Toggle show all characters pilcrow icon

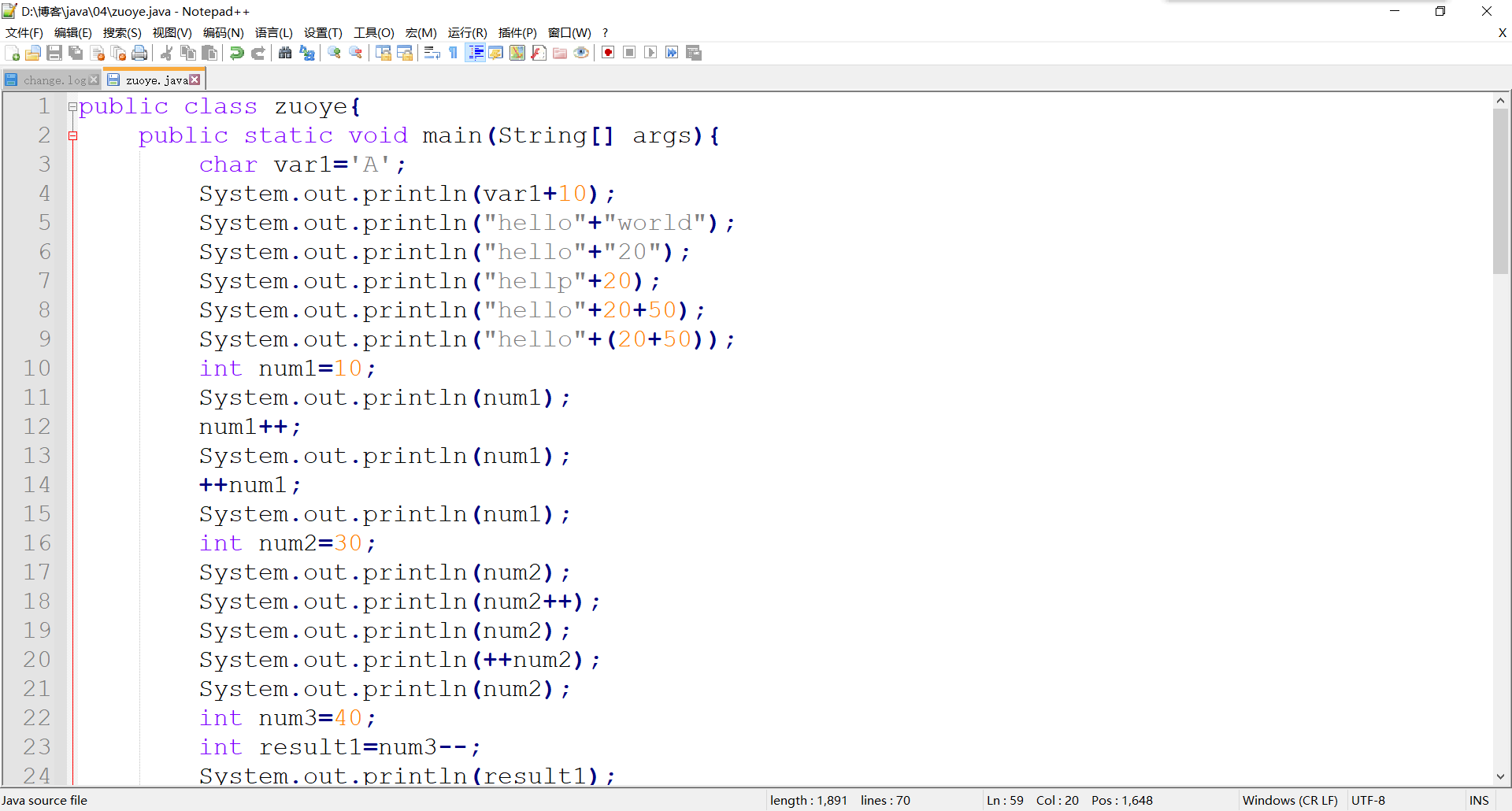454,53
